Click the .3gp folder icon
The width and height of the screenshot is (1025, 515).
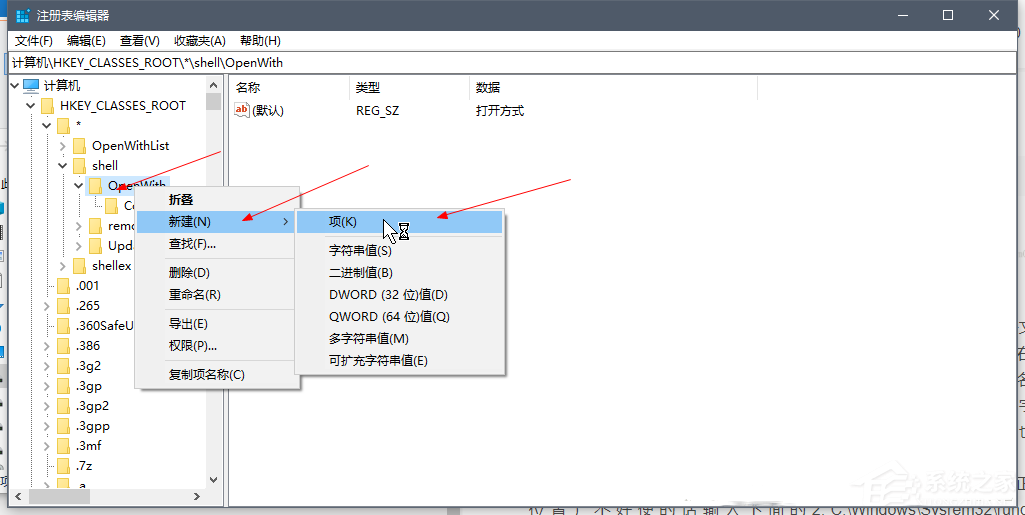point(63,386)
